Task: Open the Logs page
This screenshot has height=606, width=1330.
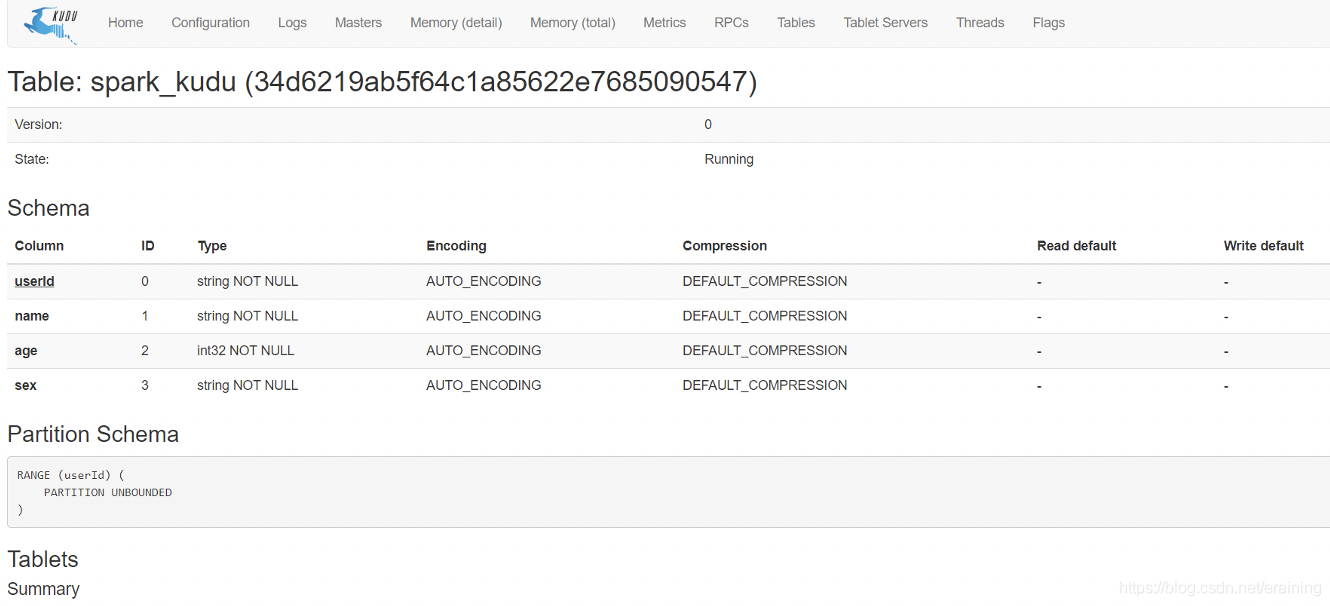Action: tap(292, 22)
